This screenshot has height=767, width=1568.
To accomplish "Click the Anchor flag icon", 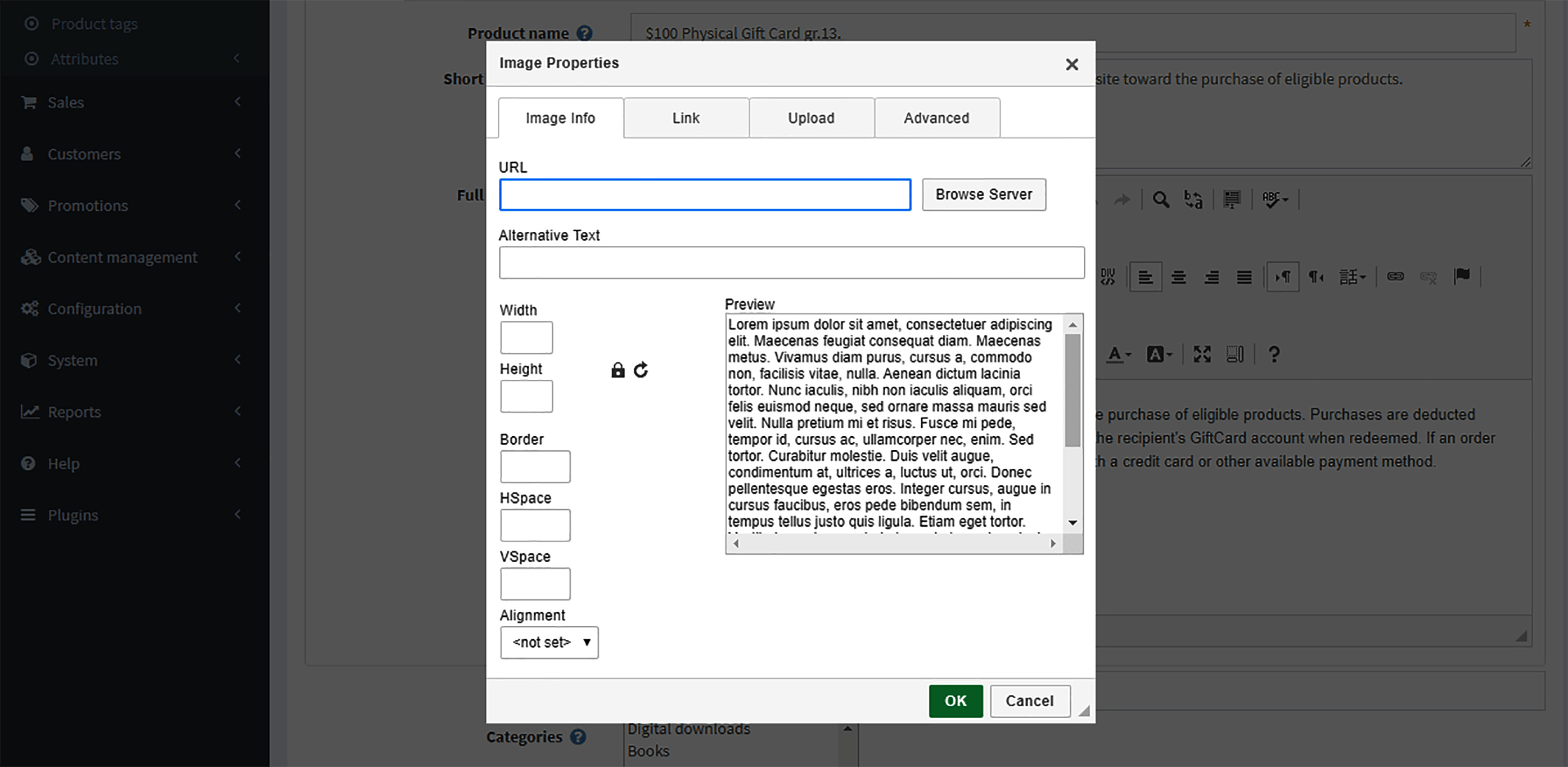I will [x=1462, y=277].
